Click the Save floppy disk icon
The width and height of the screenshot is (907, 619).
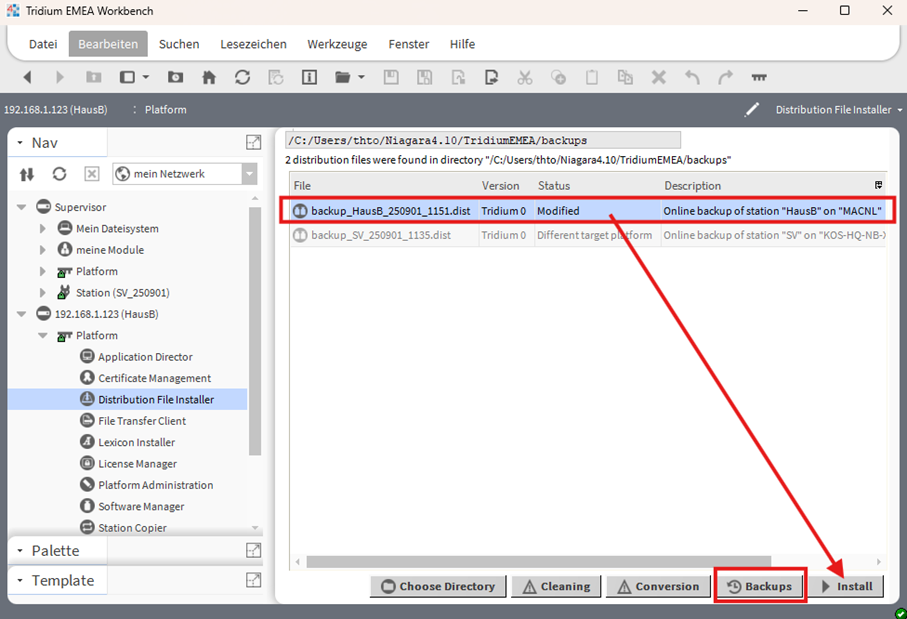pos(391,78)
